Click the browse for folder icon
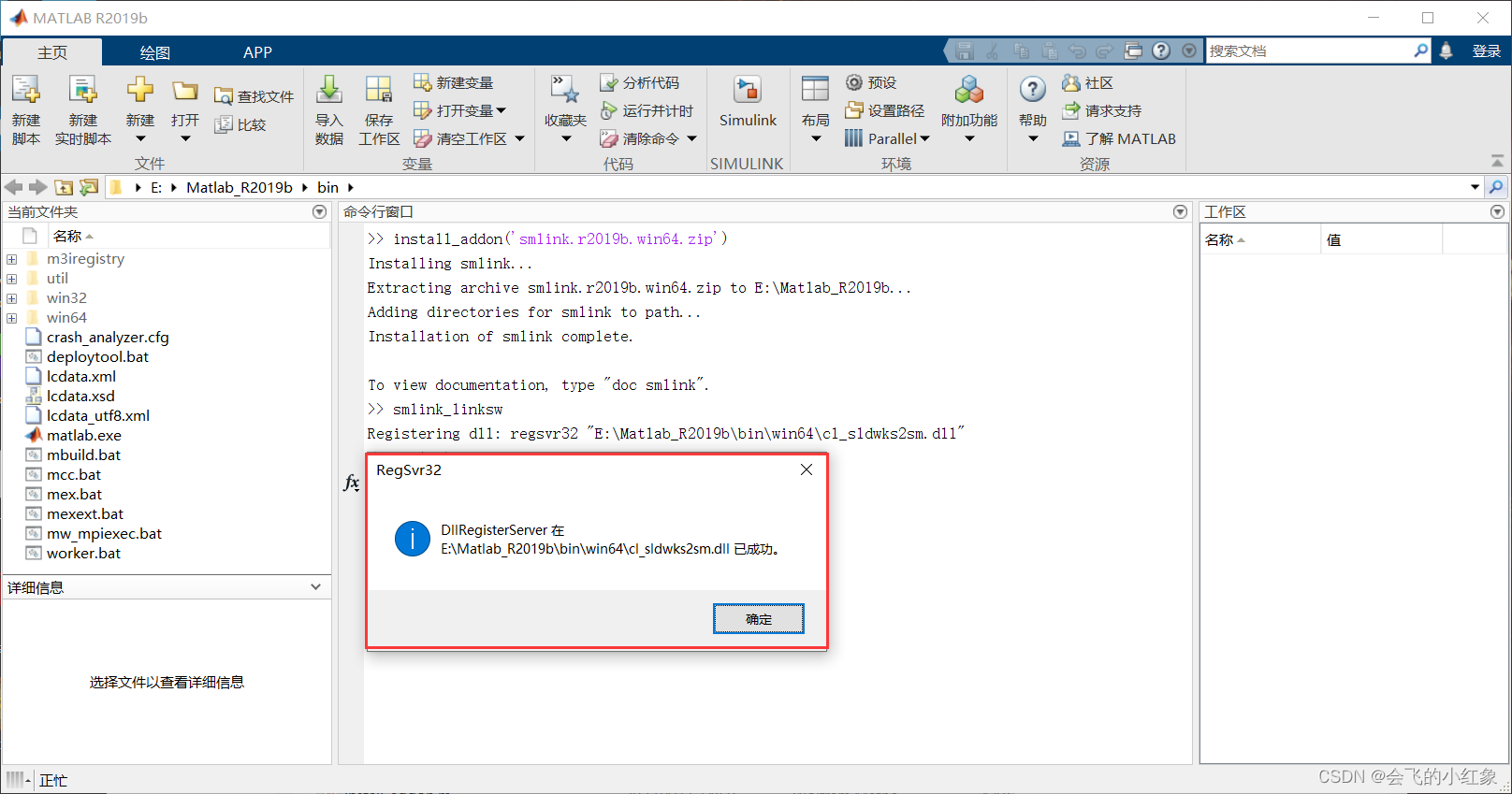The height and width of the screenshot is (794, 1512). 89,187
